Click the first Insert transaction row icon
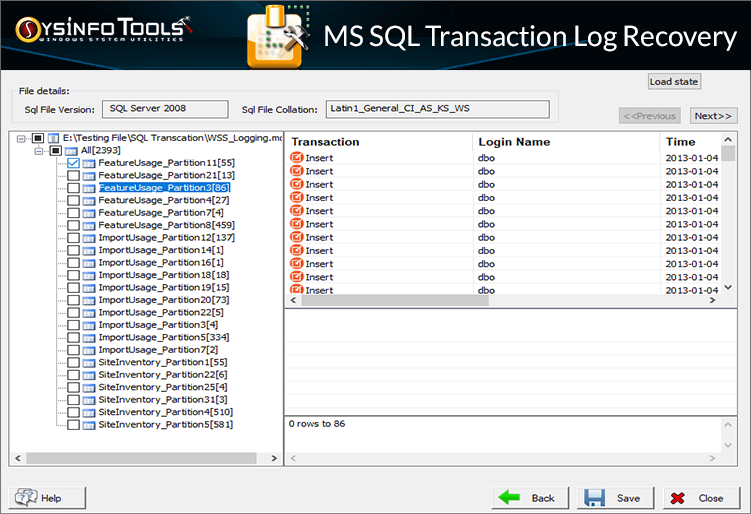The height and width of the screenshot is (514, 751). click(297, 158)
